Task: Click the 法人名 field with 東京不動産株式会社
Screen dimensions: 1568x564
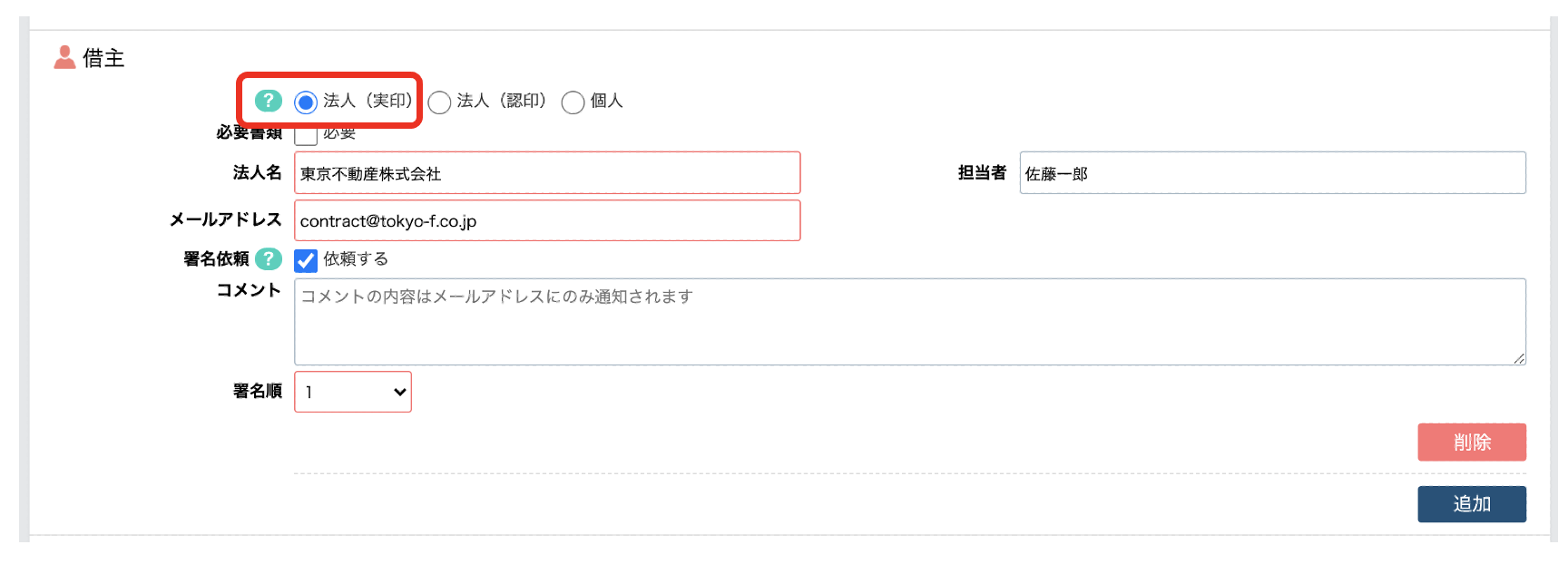Action: click(x=546, y=173)
